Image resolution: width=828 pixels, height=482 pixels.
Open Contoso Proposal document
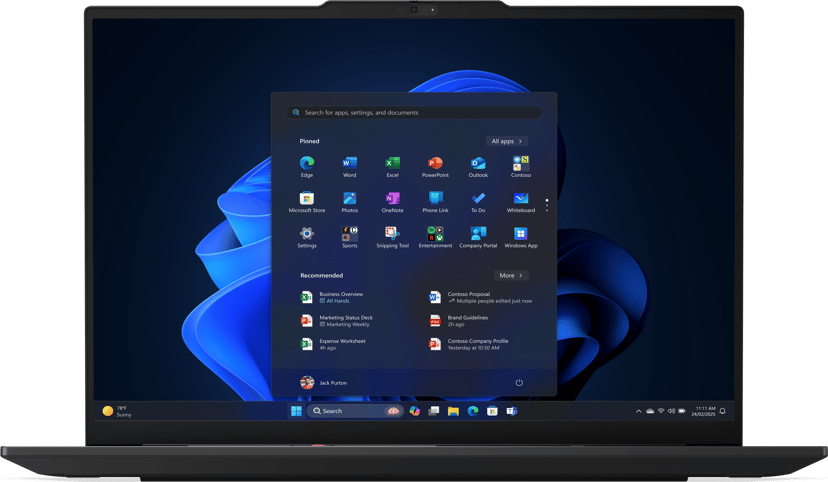[x=481, y=297]
